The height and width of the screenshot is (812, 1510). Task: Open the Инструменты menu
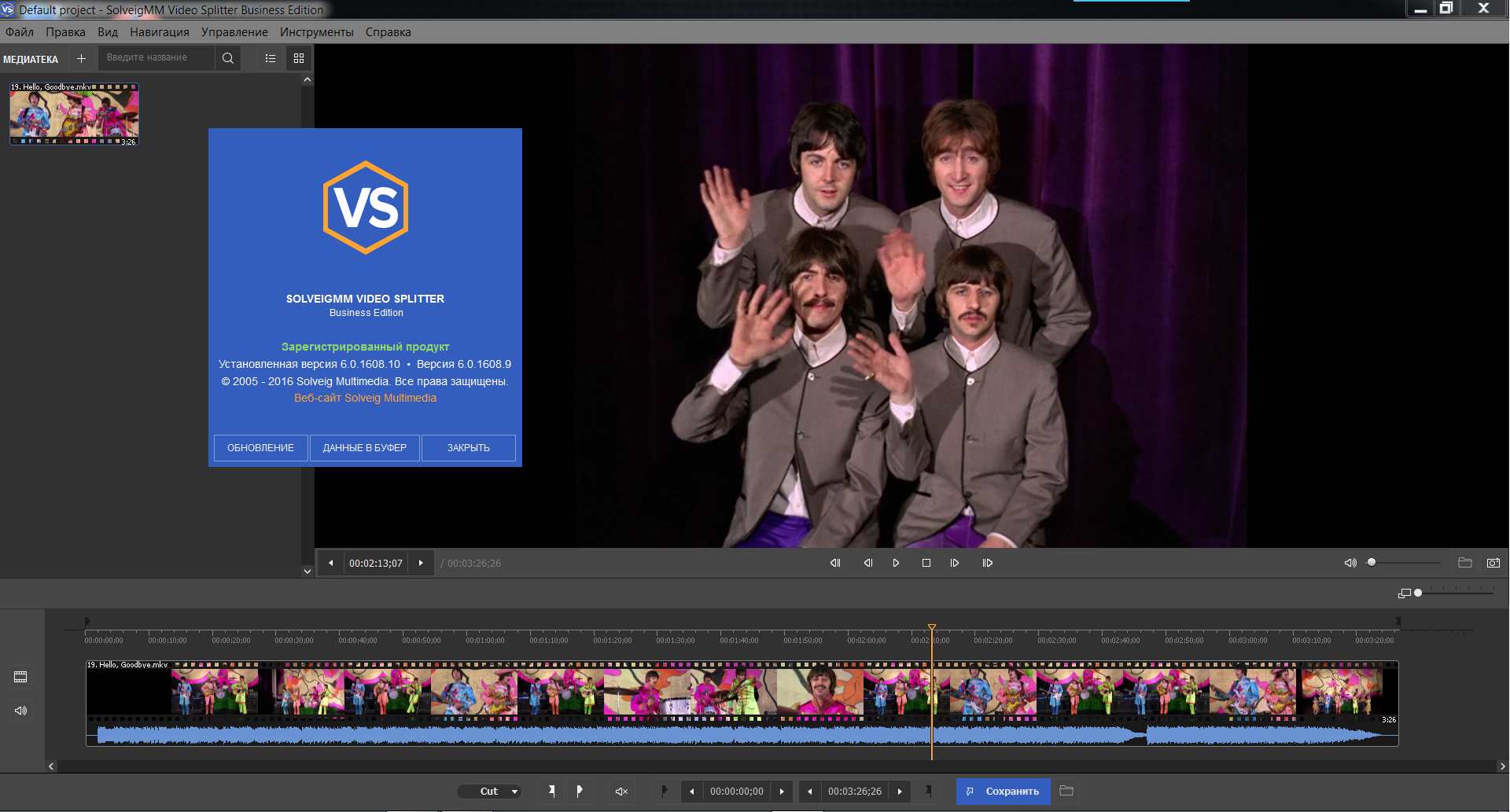click(316, 32)
